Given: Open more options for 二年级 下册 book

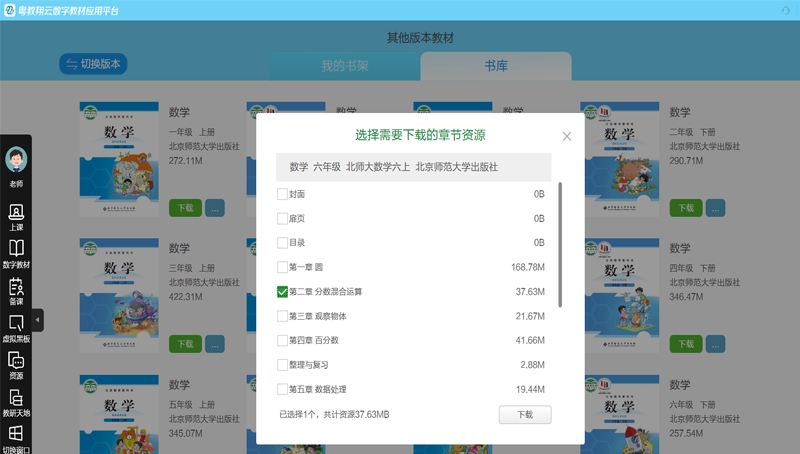Looking at the screenshot, I should [x=715, y=208].
